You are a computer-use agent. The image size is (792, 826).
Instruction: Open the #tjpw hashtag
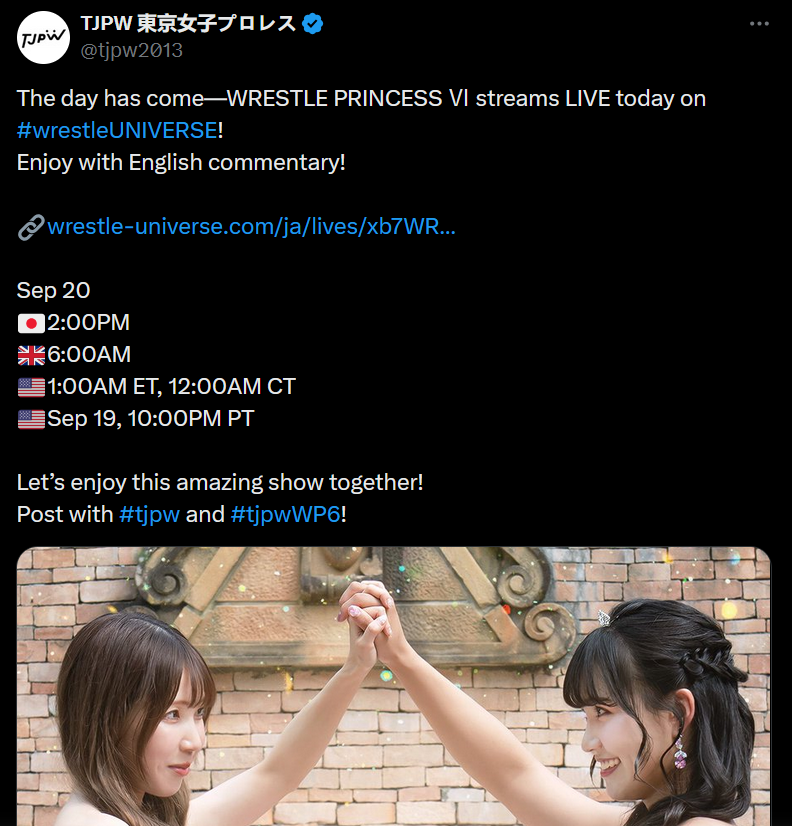click(150, 515)
